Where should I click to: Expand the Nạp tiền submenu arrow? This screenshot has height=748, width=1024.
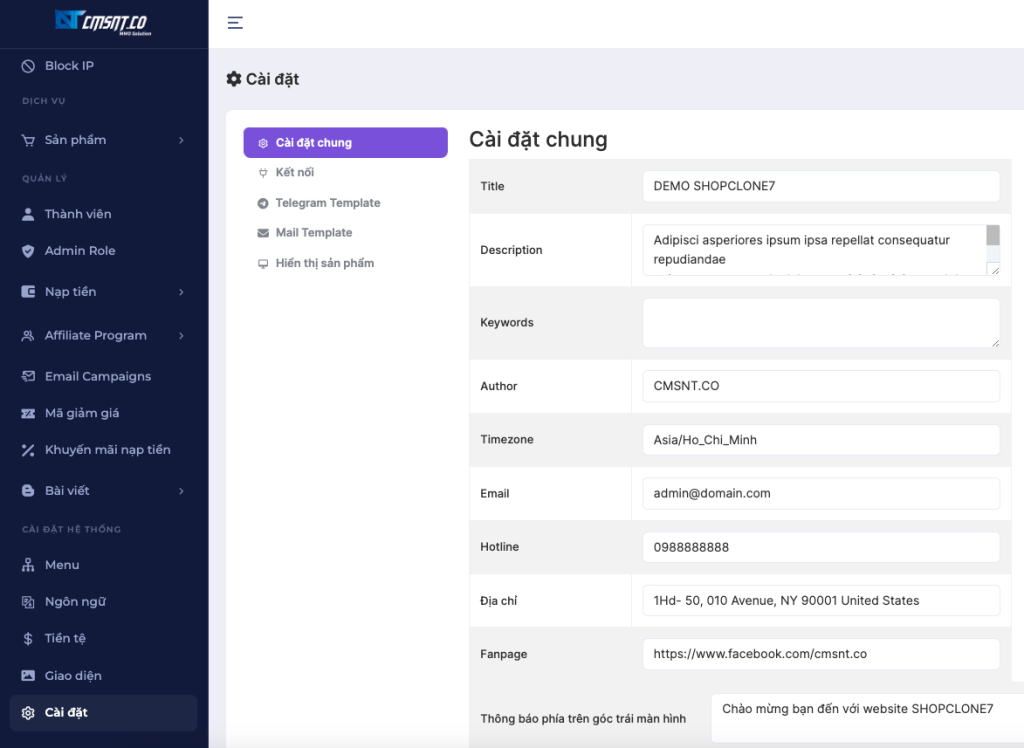tap(181, 292)
